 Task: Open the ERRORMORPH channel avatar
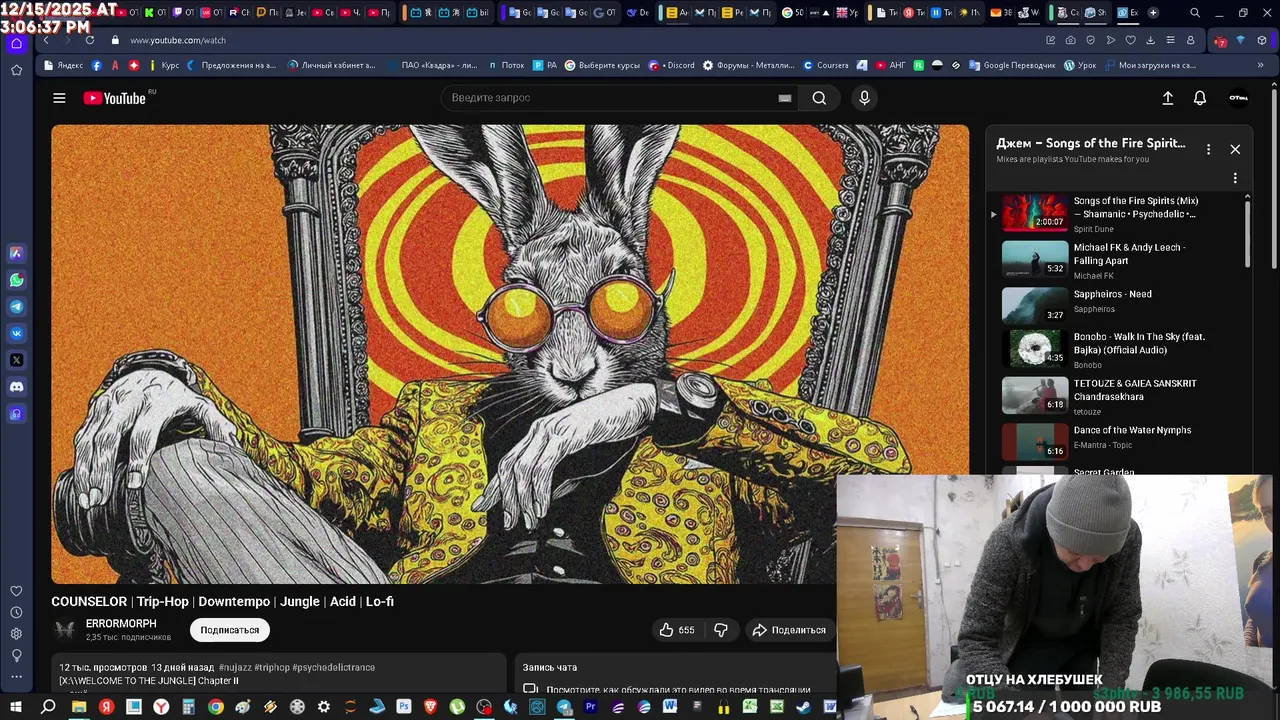65,630
